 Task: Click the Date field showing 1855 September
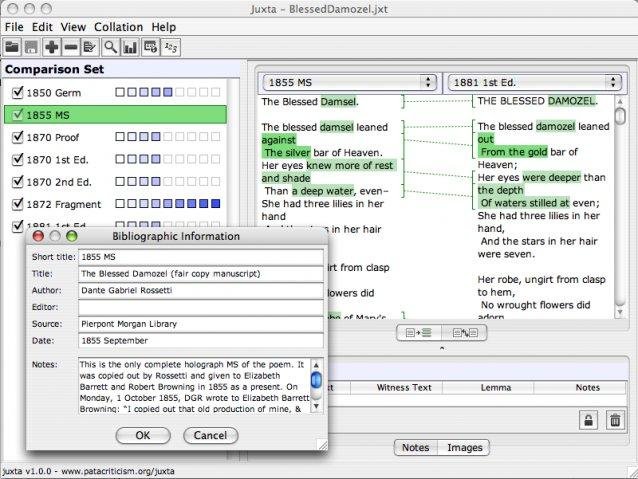coord(201,341)
